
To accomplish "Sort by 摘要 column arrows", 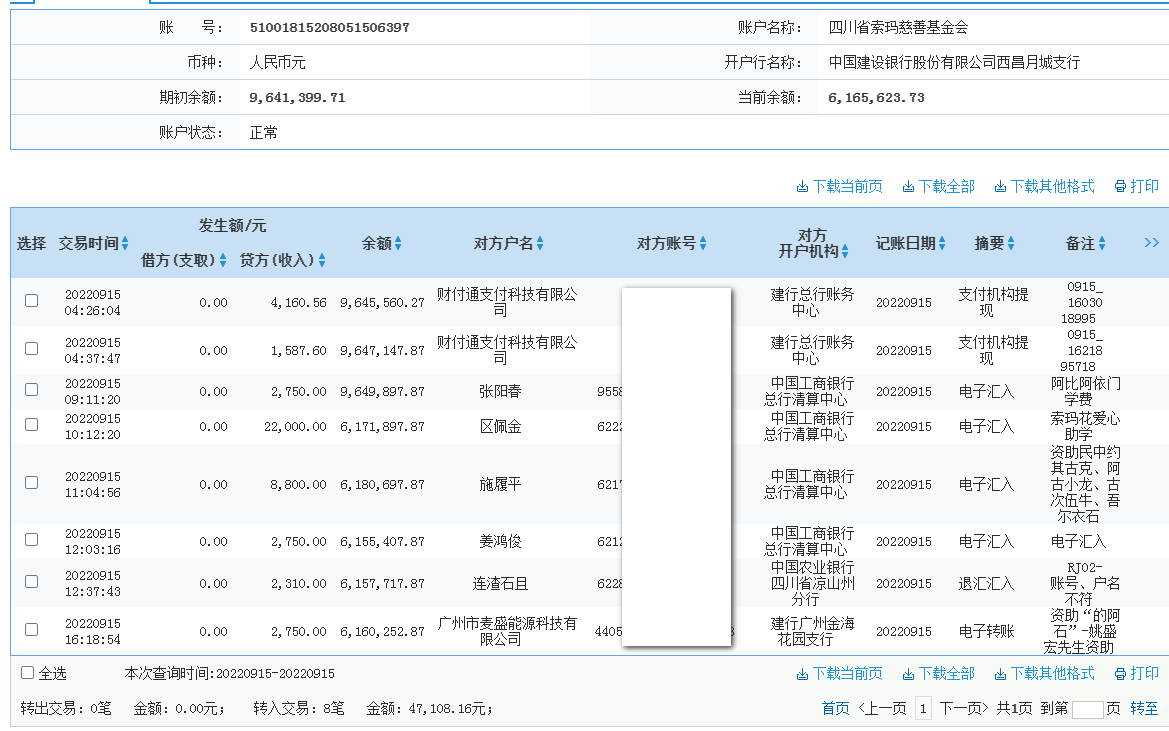I will [1011, 243].
